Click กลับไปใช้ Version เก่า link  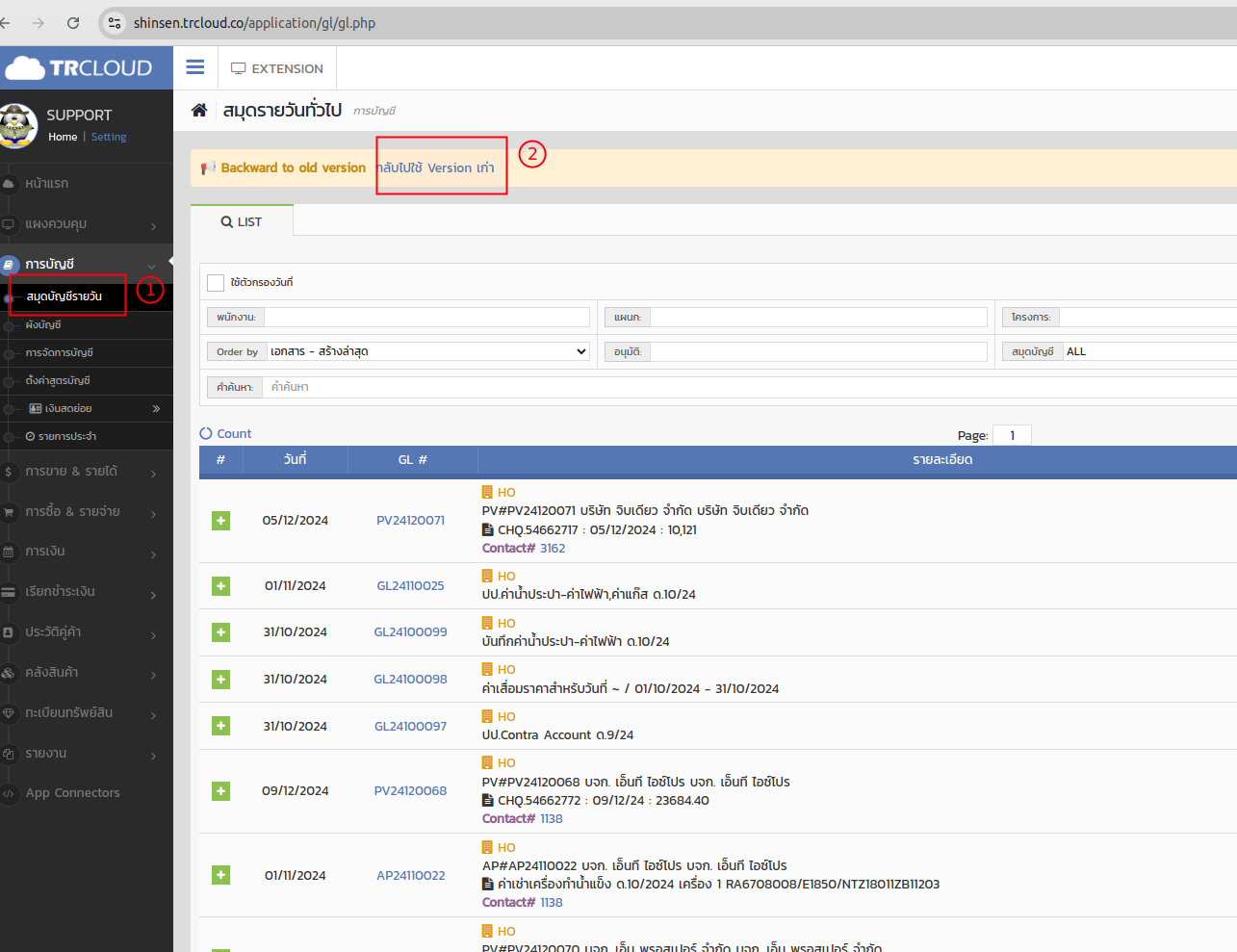435,167
